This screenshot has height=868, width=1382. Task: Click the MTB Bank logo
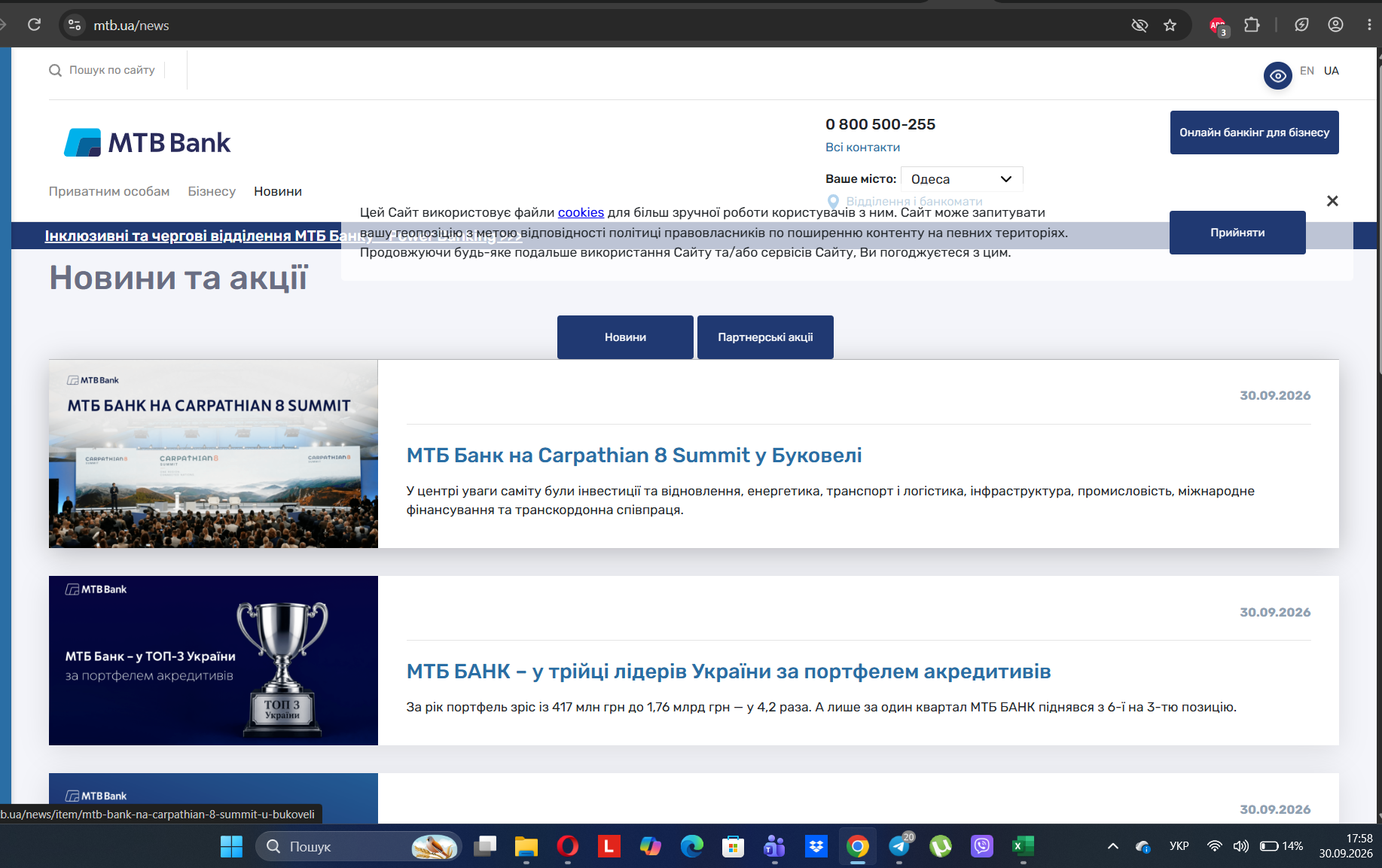point(148,142)
